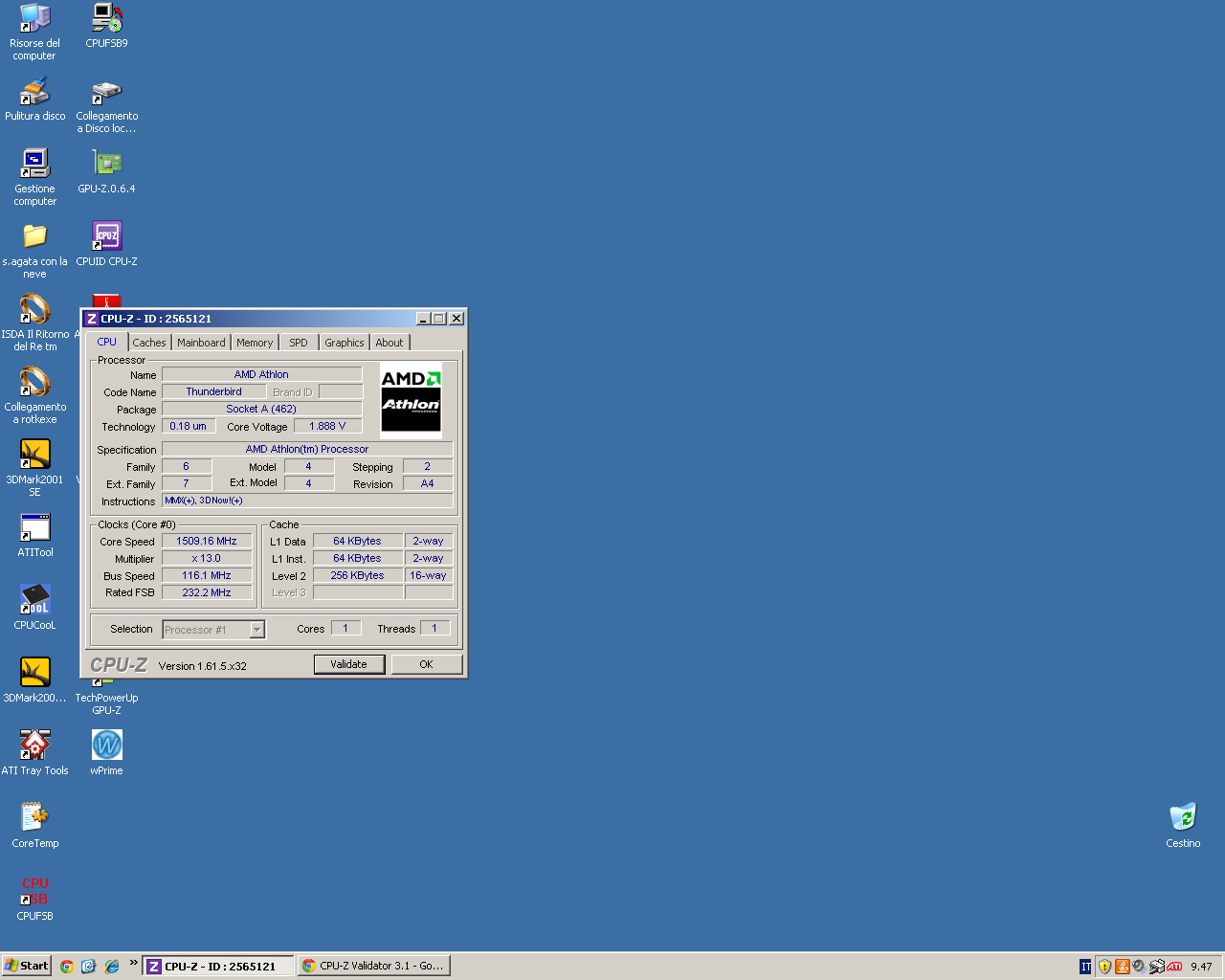
Task: Switch to the Caches tab
Action: click(149, 343)
